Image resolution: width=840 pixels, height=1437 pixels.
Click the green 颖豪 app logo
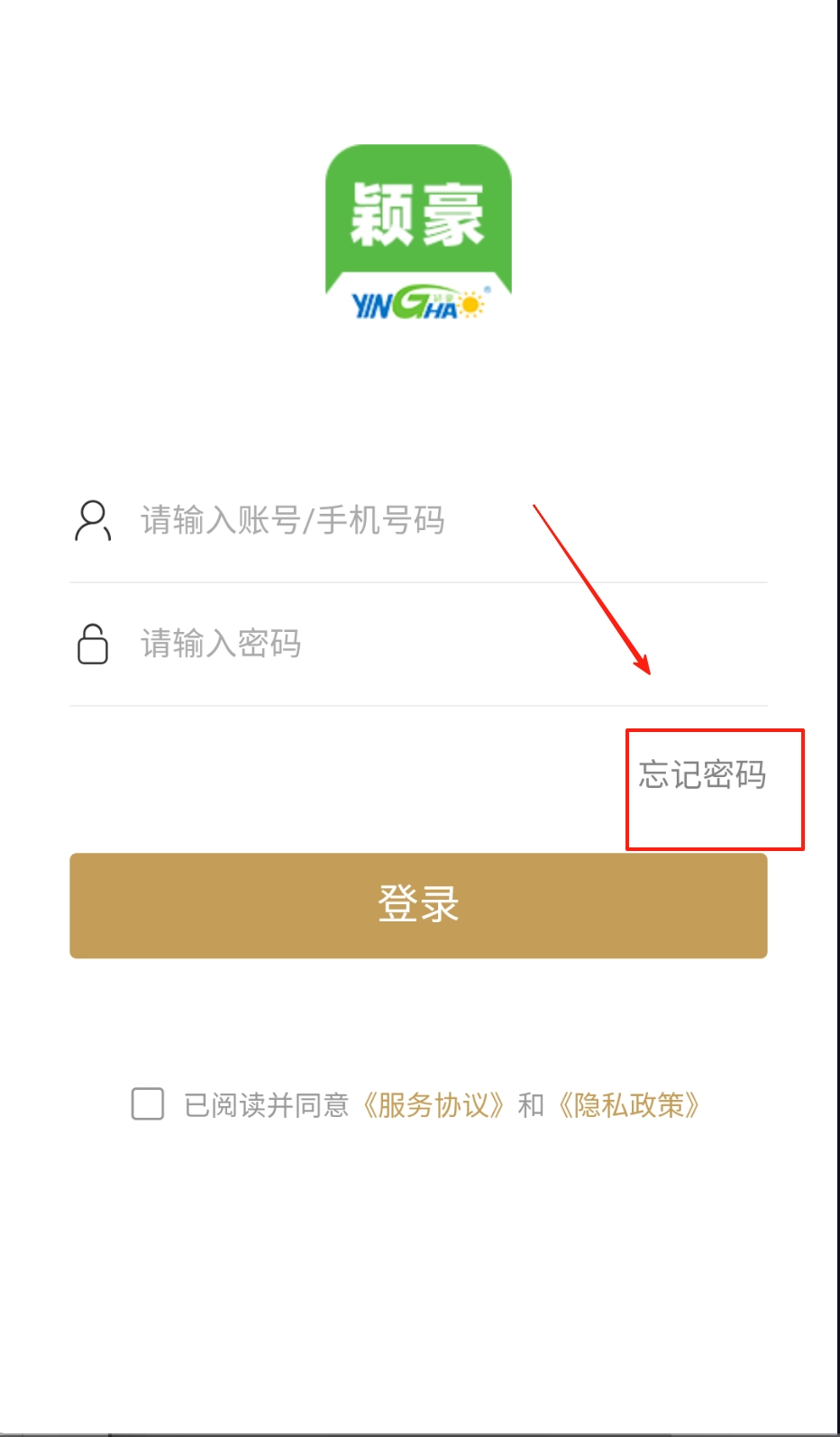tap(418, 233)
